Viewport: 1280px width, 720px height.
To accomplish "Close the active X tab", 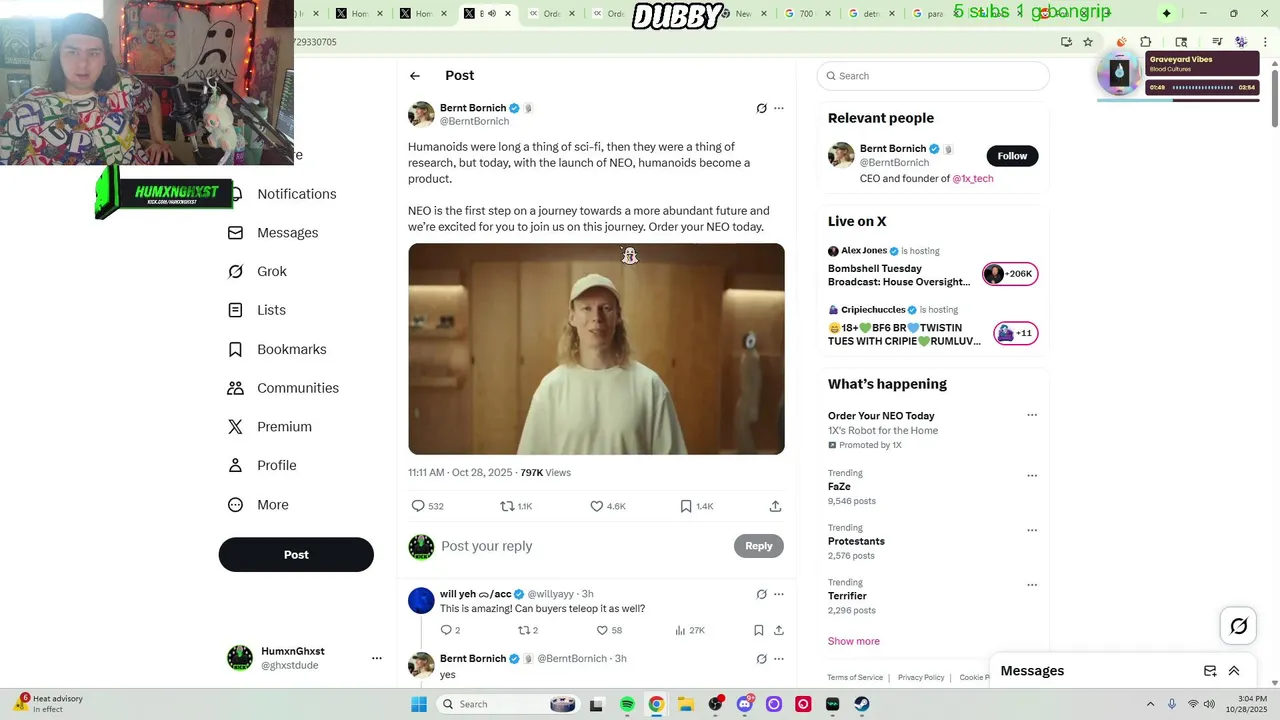I will (x=508, y=14).
